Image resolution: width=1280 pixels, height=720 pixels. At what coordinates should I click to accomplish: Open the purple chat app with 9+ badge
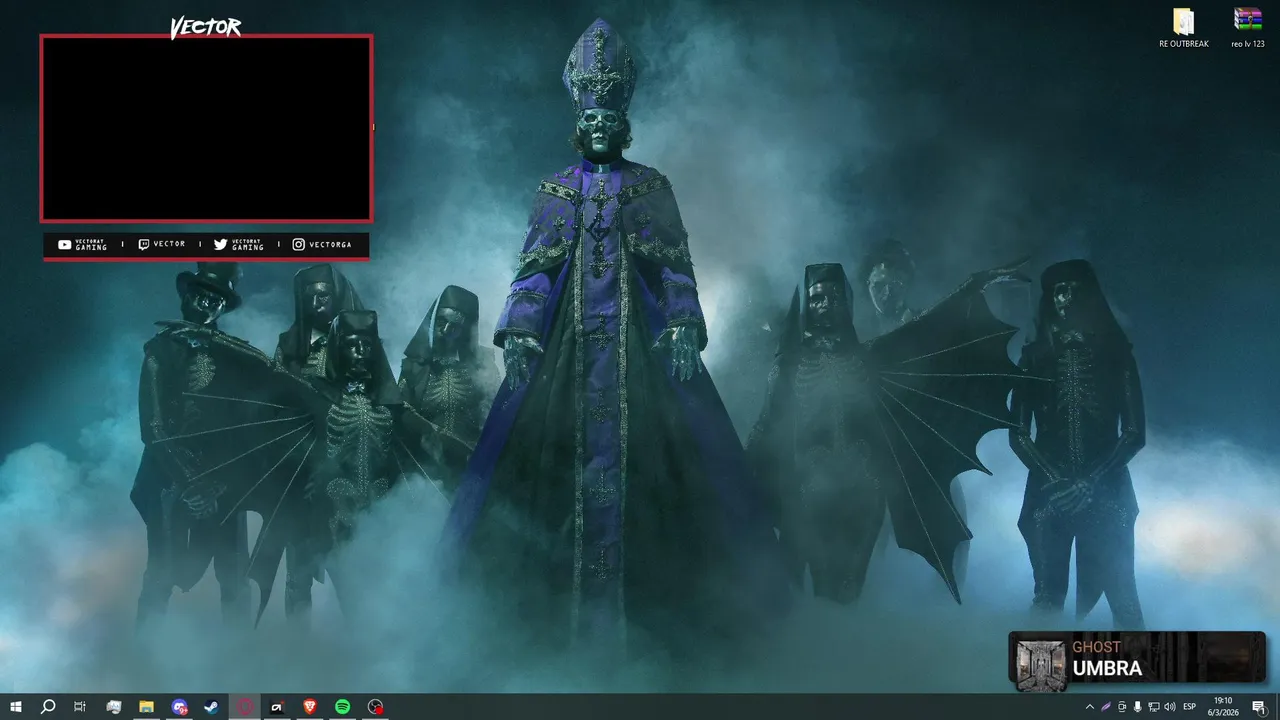179,707
